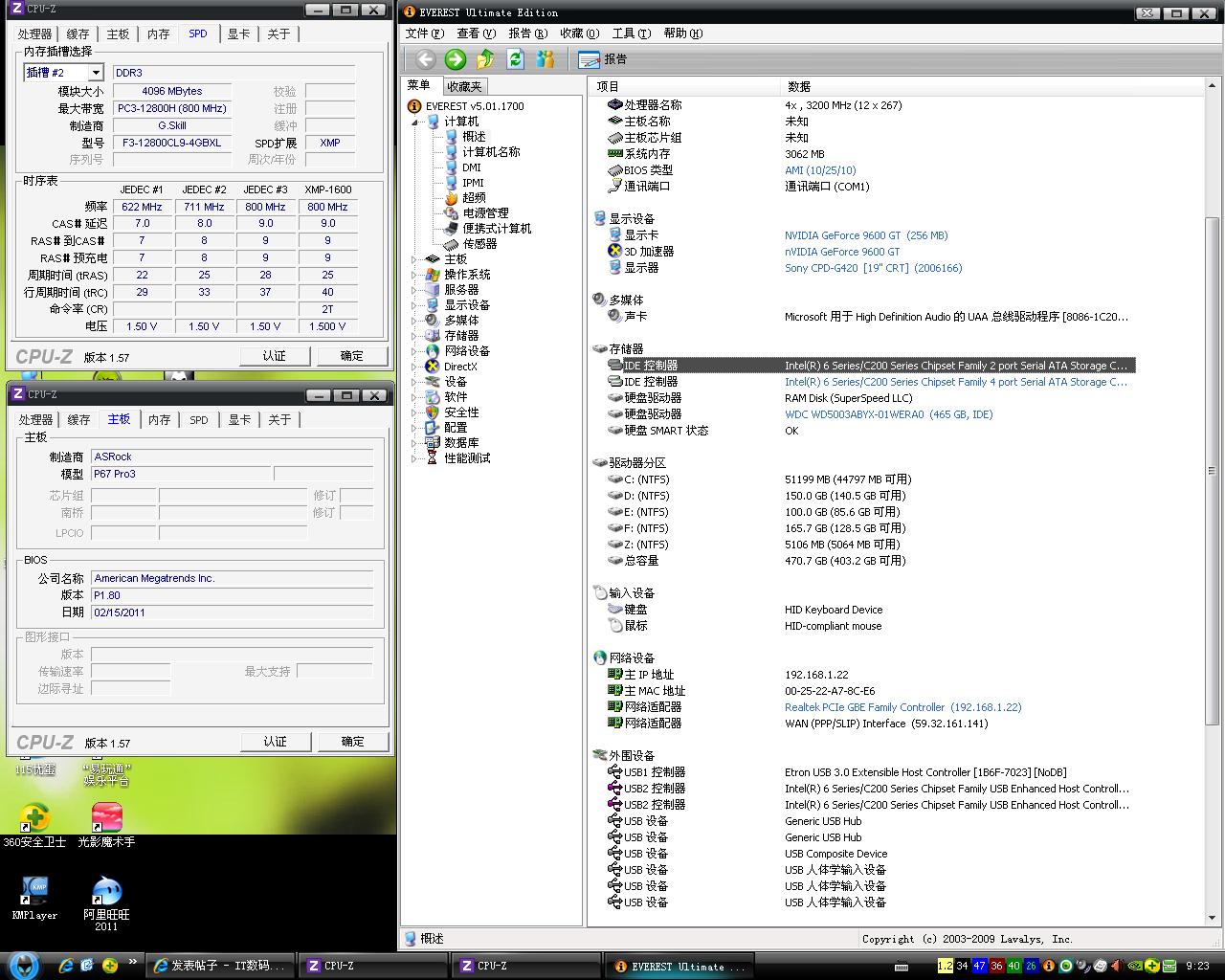Viewport: 1225px width, 980px height.
Task: Open the KMPlayer desktop shortcut
Action: (34, 899)
